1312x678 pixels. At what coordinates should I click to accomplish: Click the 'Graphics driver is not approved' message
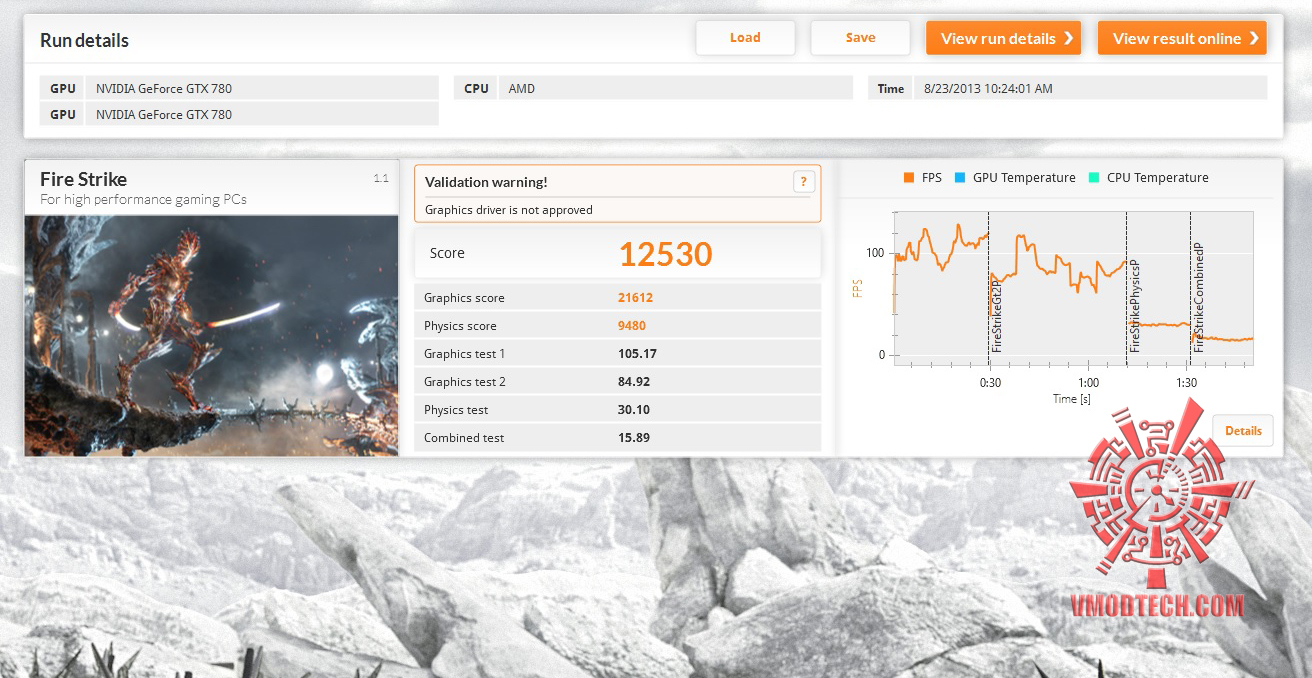508,210
